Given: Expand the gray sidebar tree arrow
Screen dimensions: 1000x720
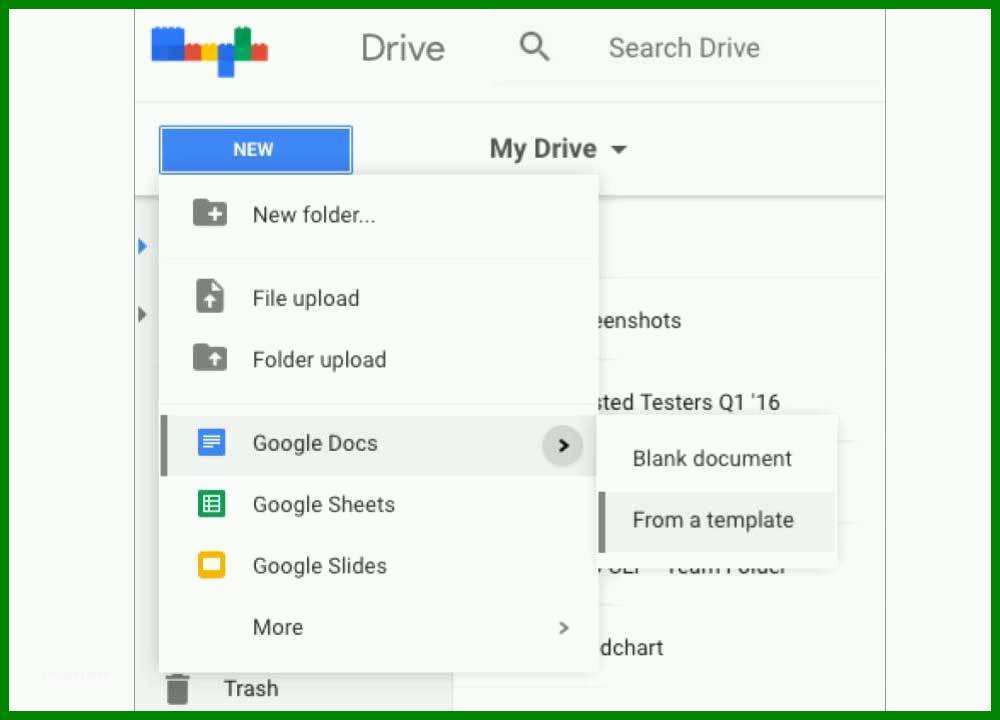Looking at the screenshot, I should coord(143,314).
